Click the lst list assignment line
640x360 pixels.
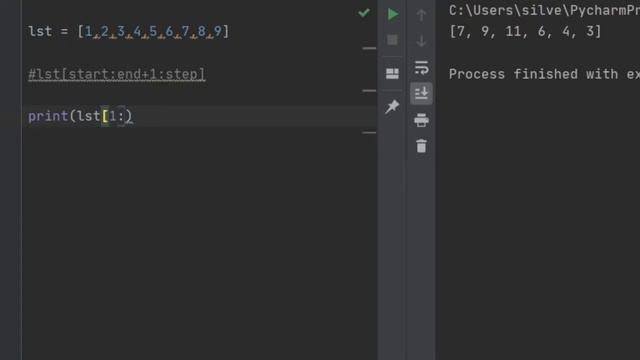(x=129, y=31)
